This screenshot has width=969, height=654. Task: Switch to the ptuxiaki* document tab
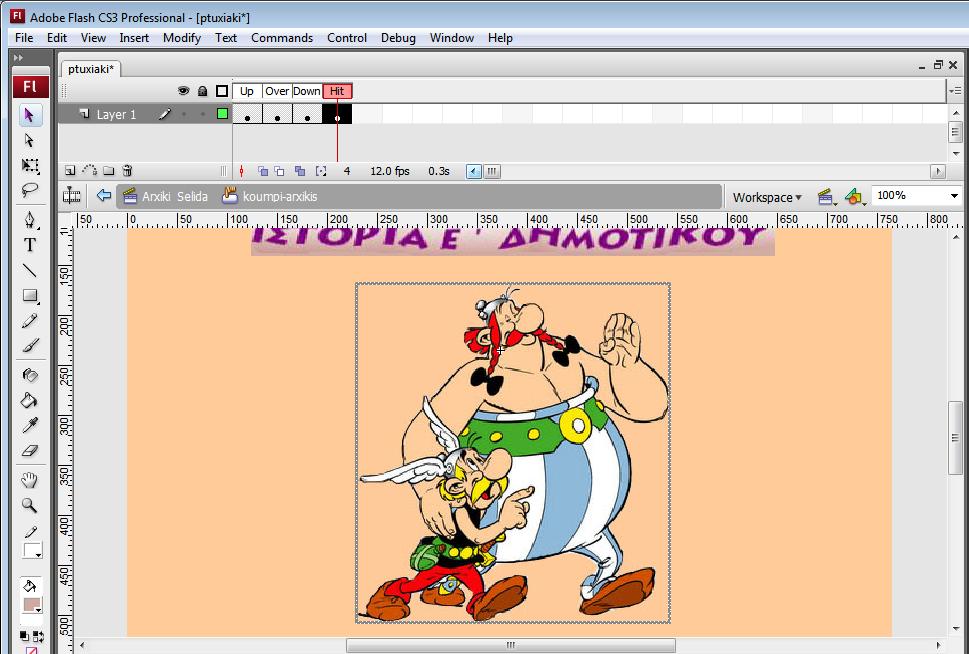click(x=91, y=69)
